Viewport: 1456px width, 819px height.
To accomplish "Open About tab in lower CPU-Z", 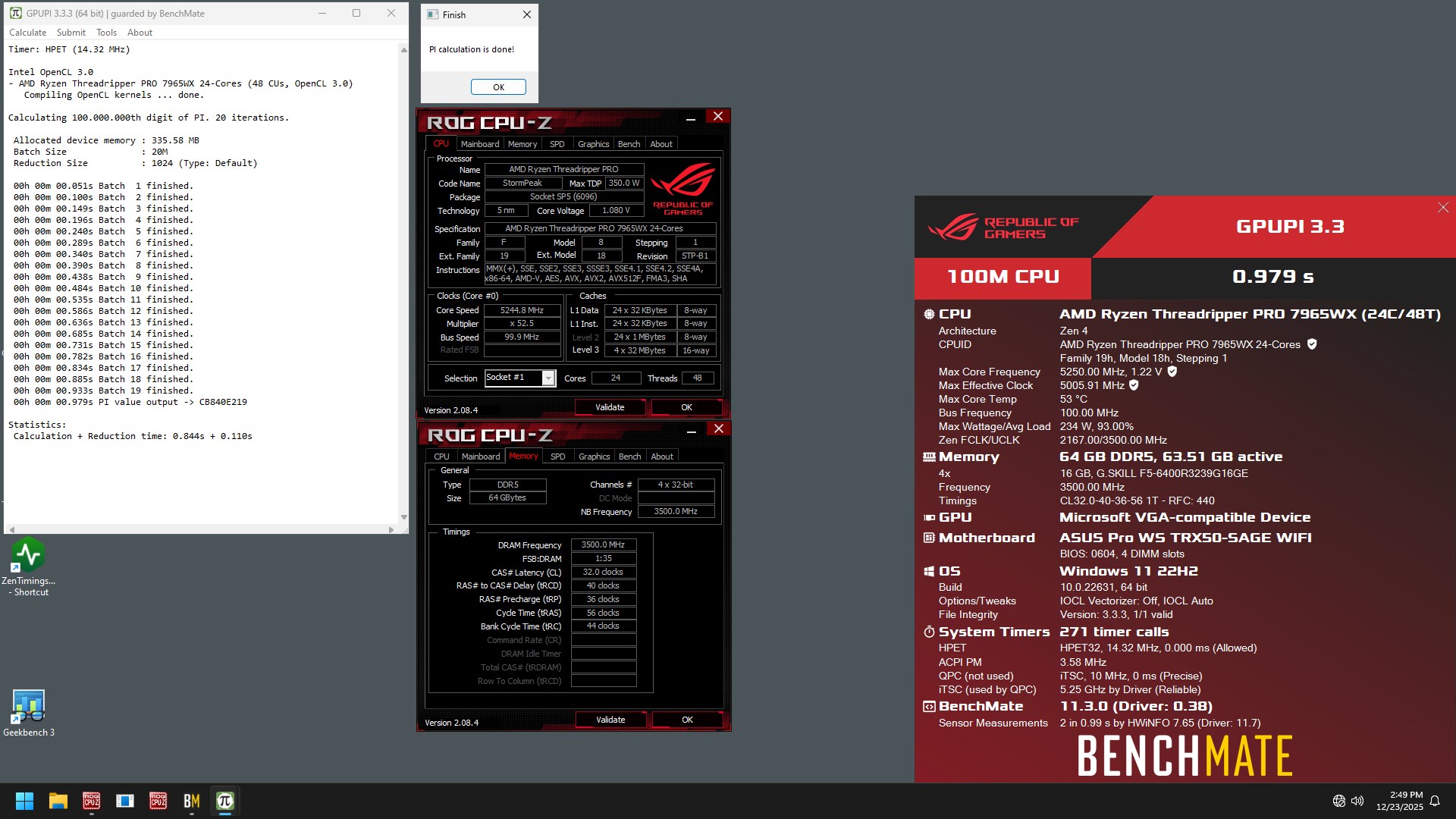I will 662,457.
